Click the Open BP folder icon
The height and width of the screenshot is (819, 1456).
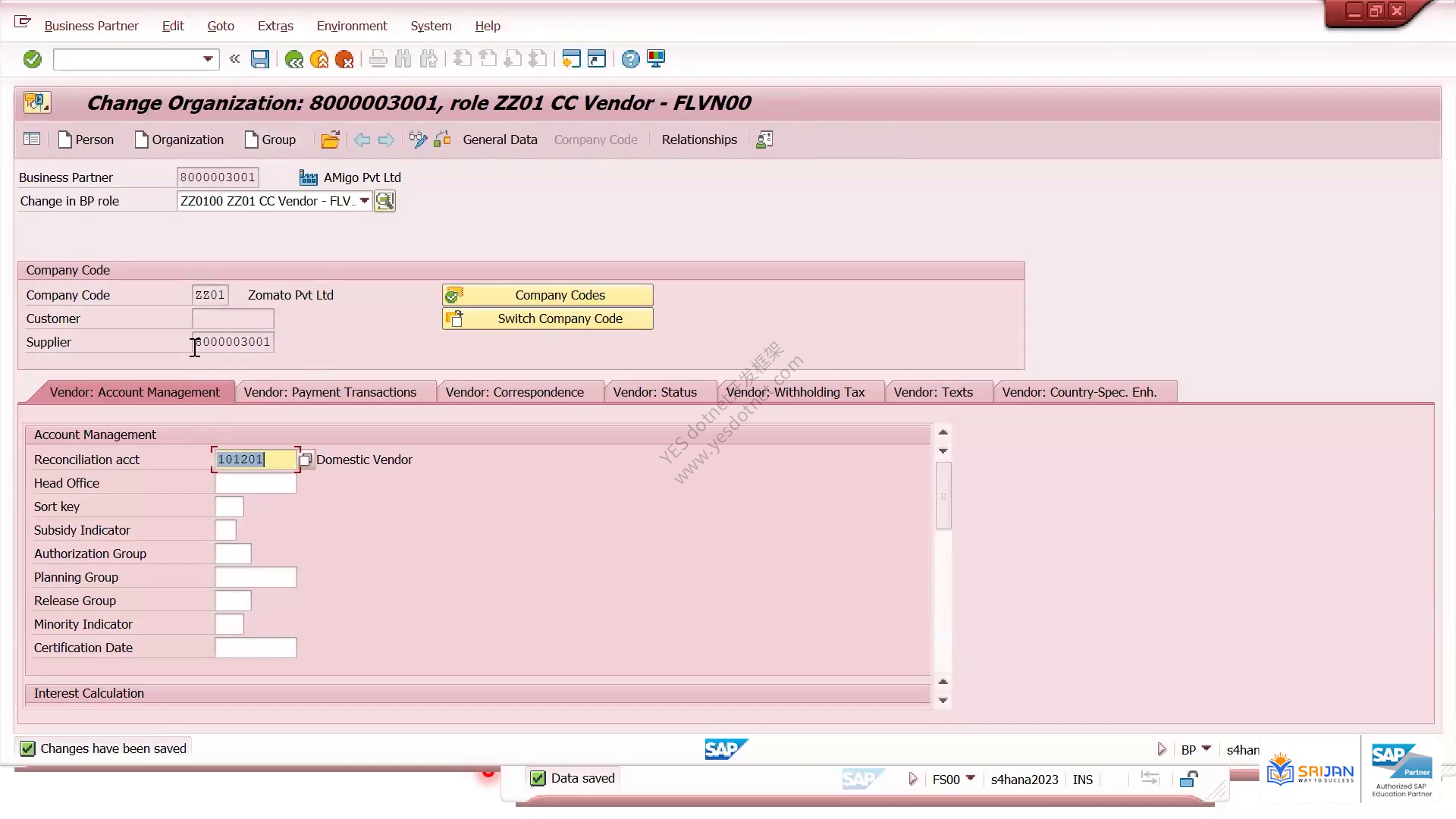(330, 140)
